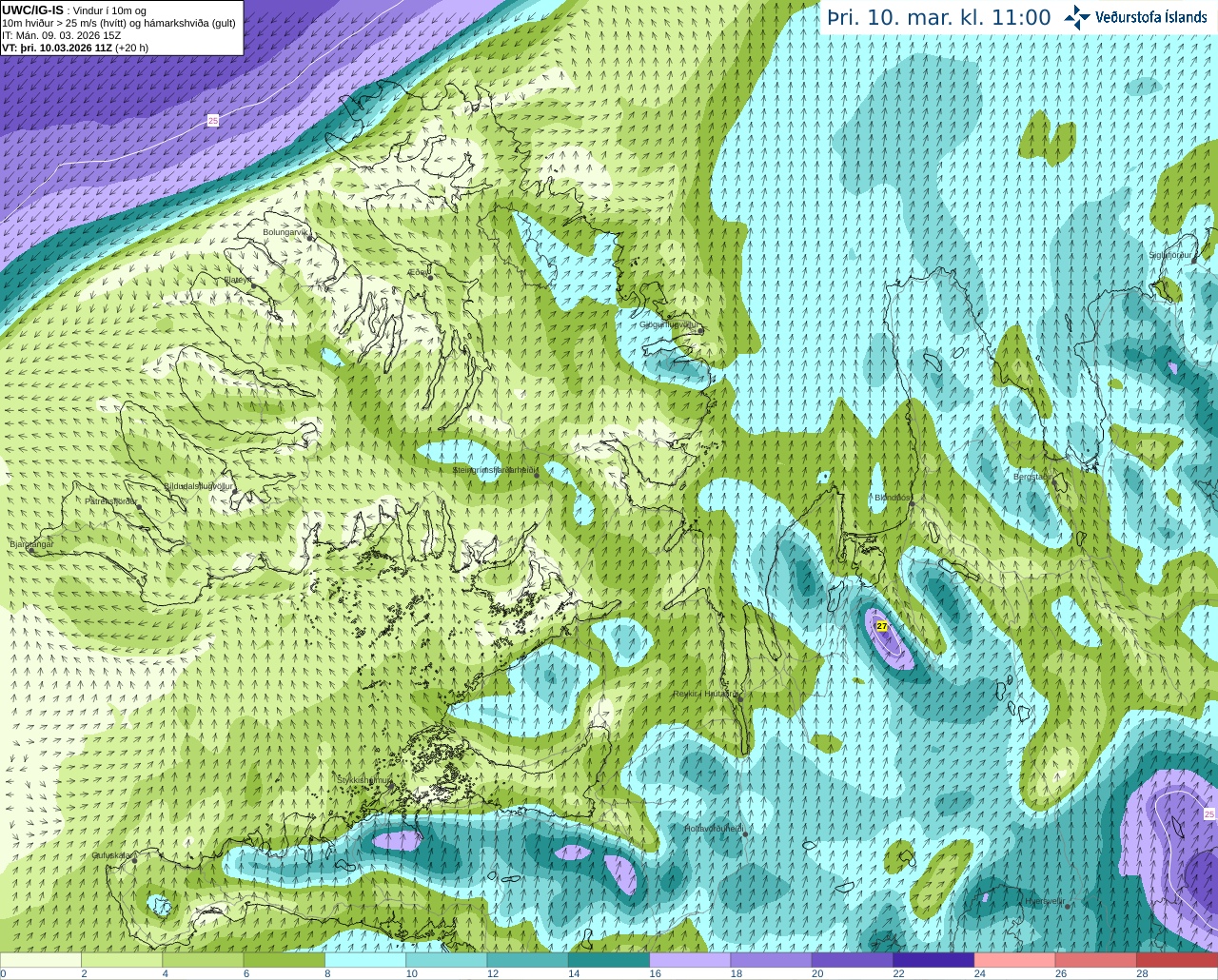
Task: Click the 22–24 m/s dark indigo legend swatch
Action: point(933,960)
